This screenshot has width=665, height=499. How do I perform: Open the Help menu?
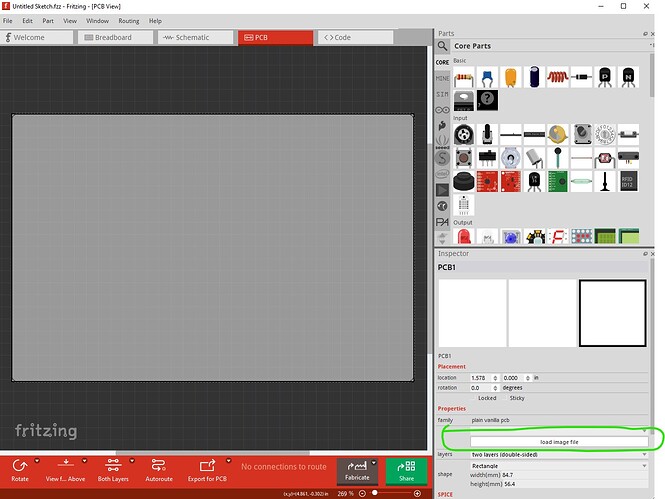155,21
